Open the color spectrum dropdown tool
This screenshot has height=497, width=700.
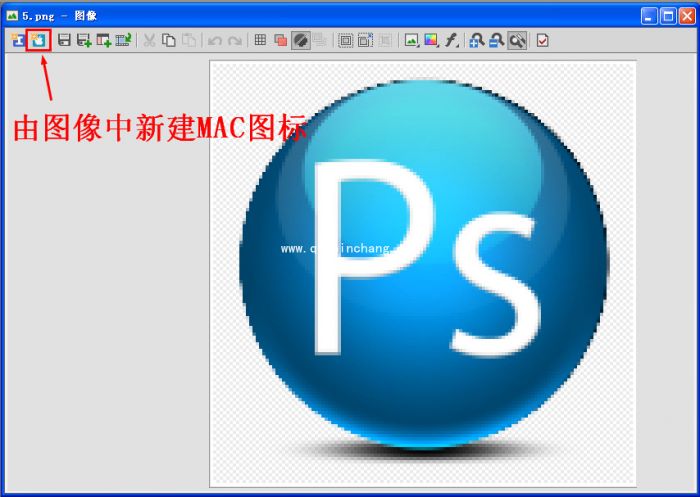click(x=431, y=41)
